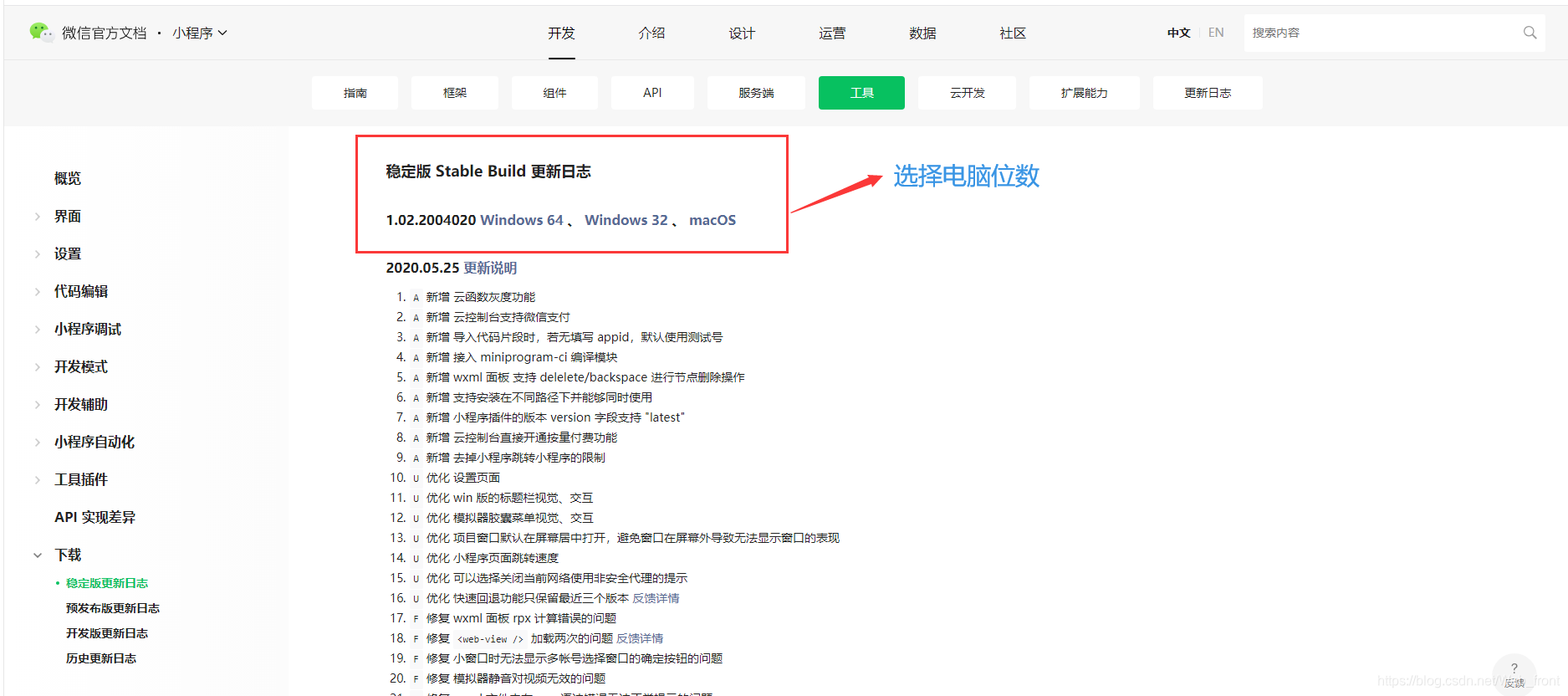
Task: Expand the 界面 sidebar section
Action: [38, 217]
